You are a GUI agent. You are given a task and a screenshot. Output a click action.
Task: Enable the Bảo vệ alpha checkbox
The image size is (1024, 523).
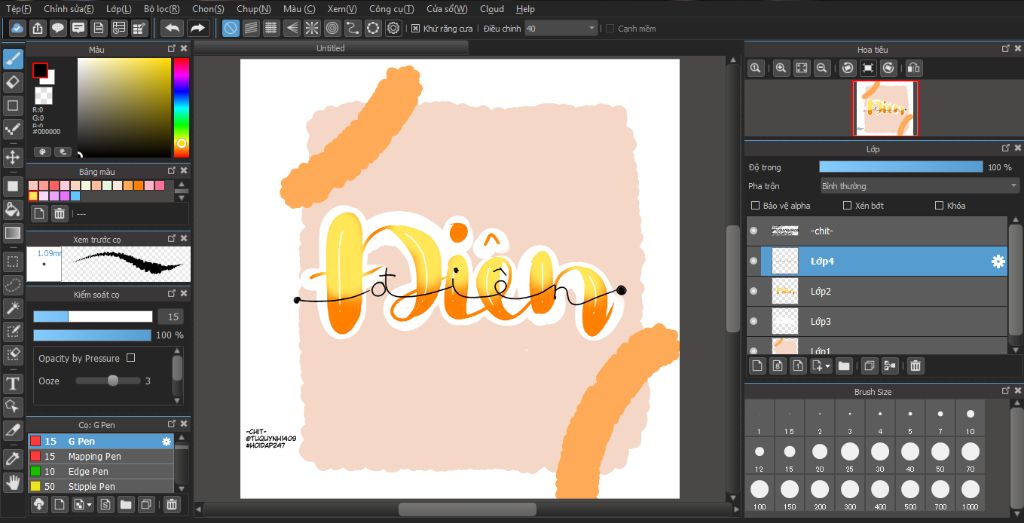tap(755, 206)
